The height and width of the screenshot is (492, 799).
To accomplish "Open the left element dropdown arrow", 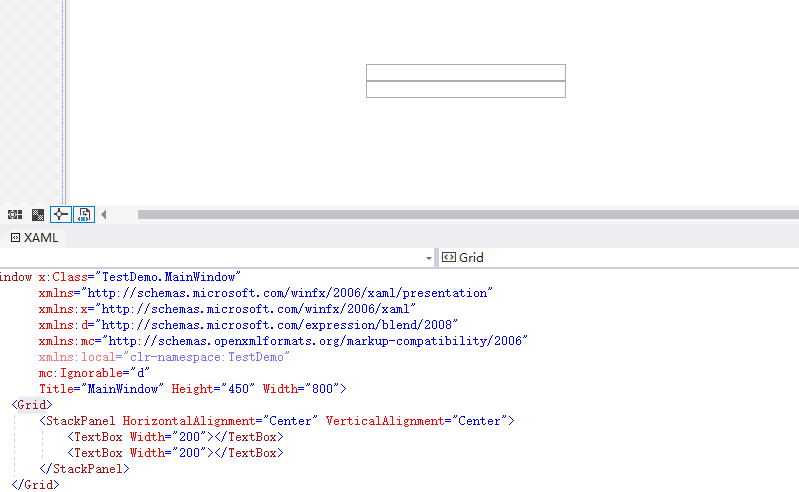I will click(x=429, y=258).
